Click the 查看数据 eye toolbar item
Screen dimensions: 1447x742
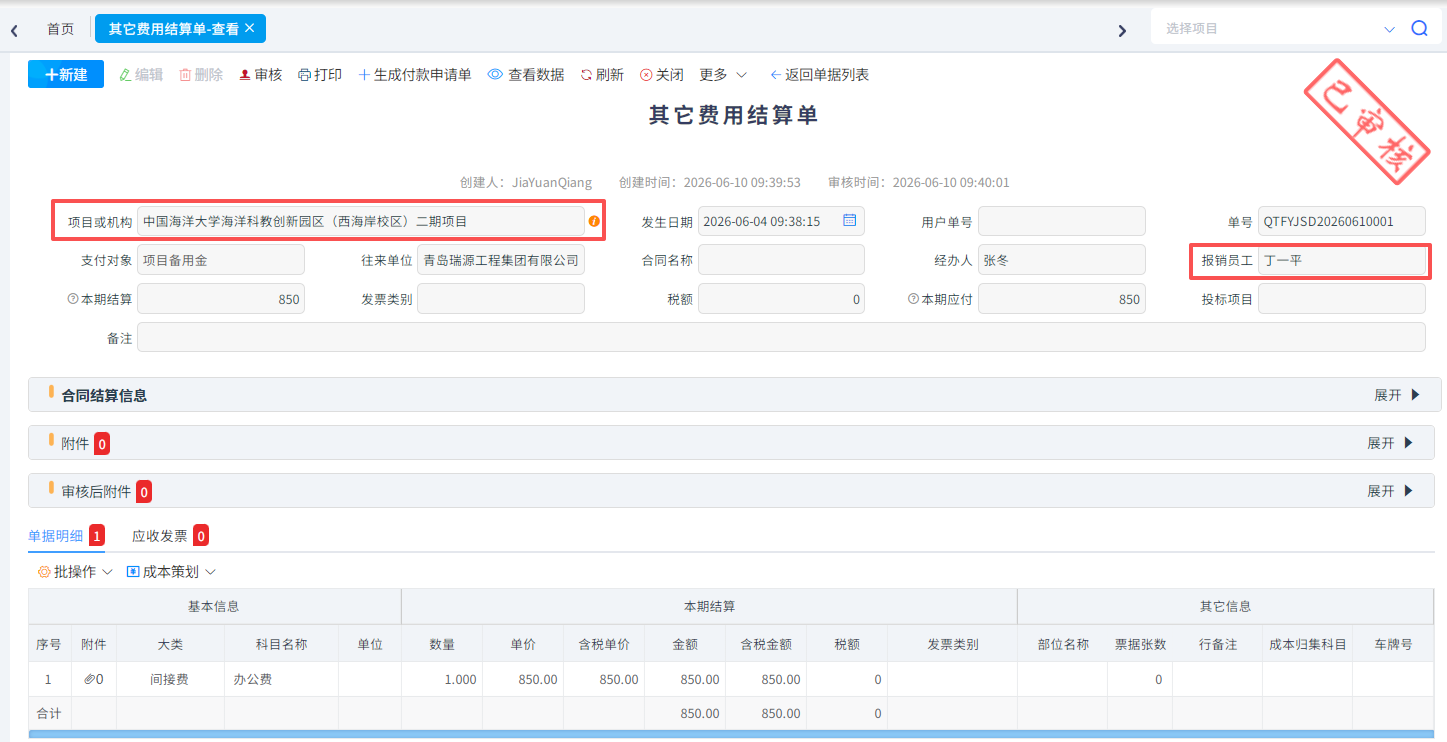point(526,75)
